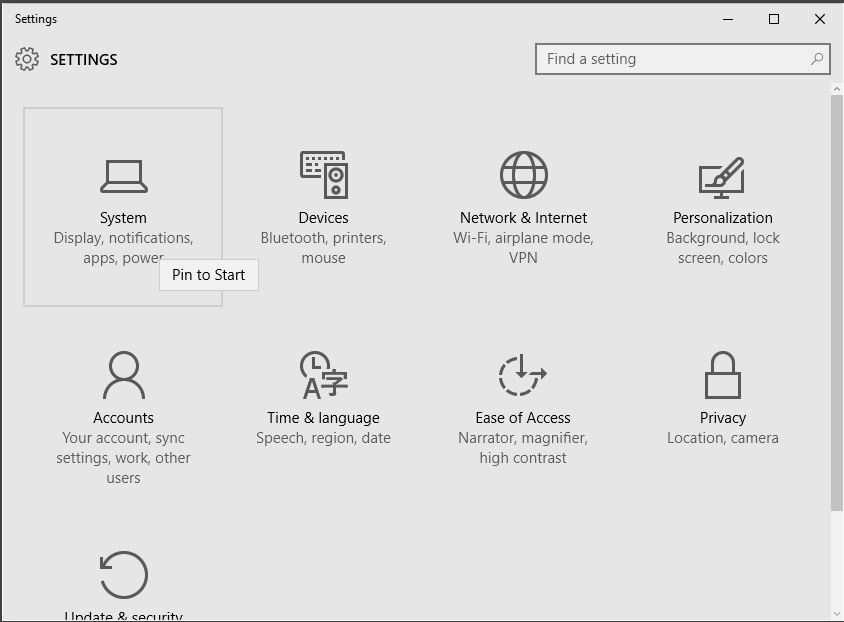This screenshot has height=622, width=844.
Task: Click 'Location, camera' description
Action: click(723, 438)
